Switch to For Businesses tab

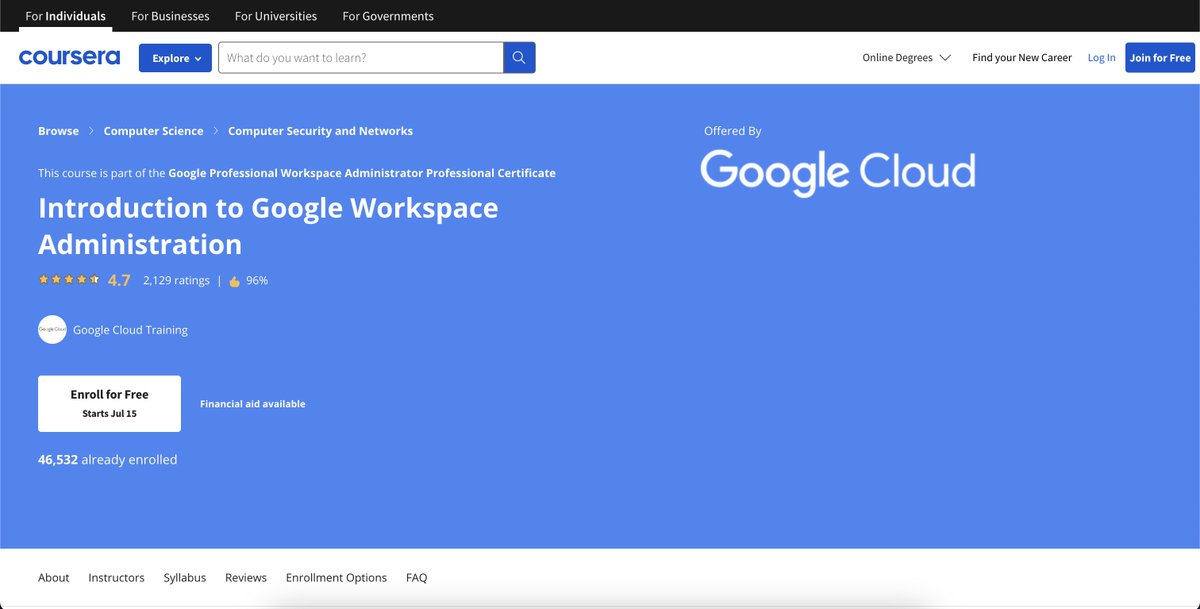click(171, 16)
